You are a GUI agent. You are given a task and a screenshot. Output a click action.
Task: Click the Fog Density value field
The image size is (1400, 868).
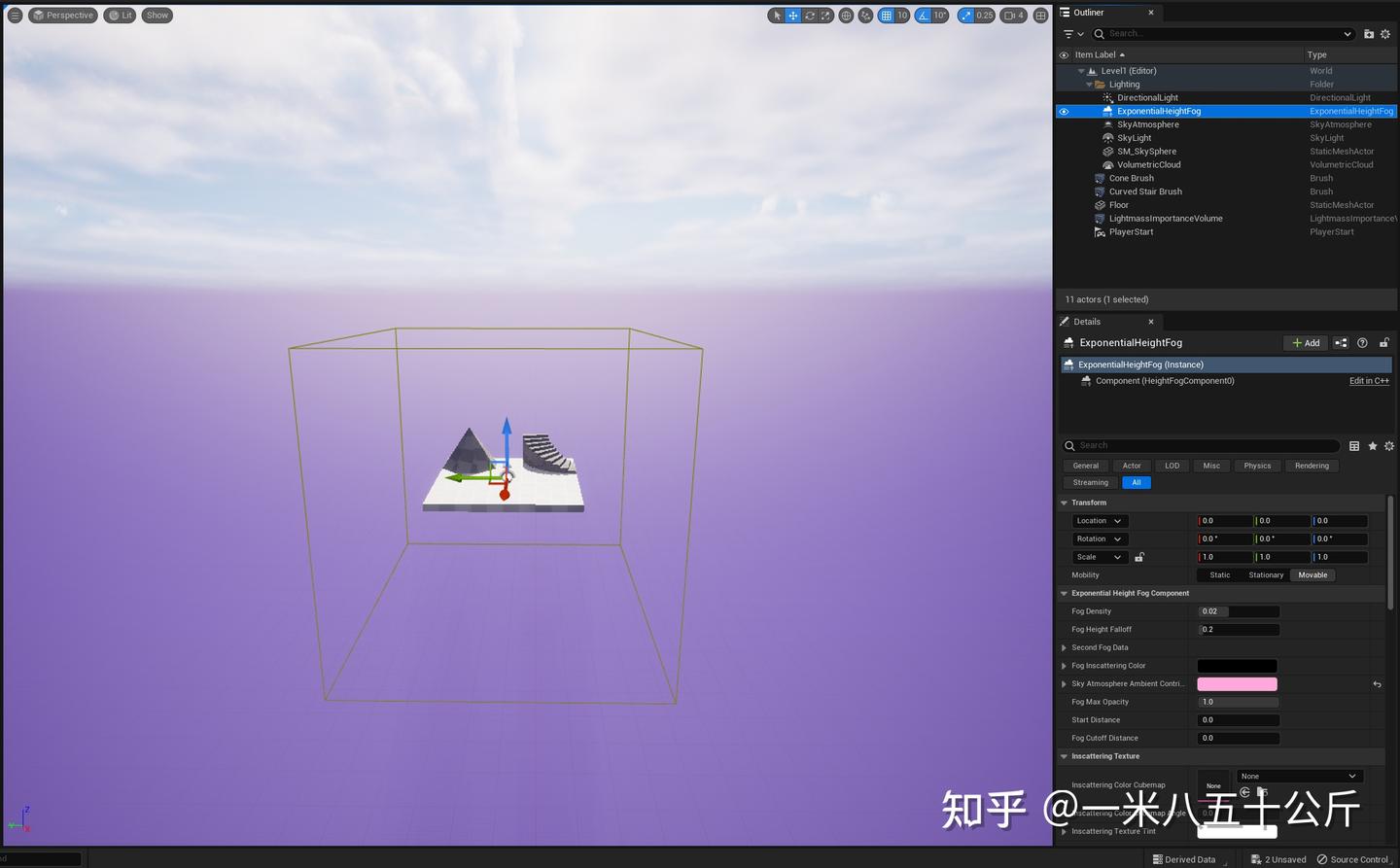[1238, 610]
